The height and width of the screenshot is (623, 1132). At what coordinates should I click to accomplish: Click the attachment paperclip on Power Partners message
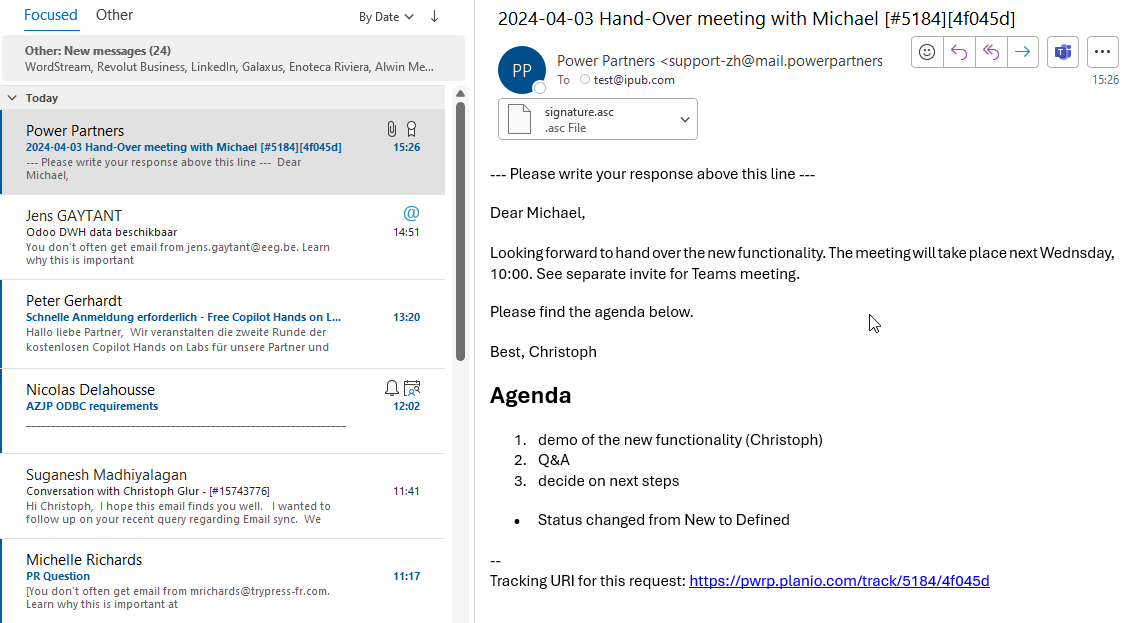pos(391,129)
